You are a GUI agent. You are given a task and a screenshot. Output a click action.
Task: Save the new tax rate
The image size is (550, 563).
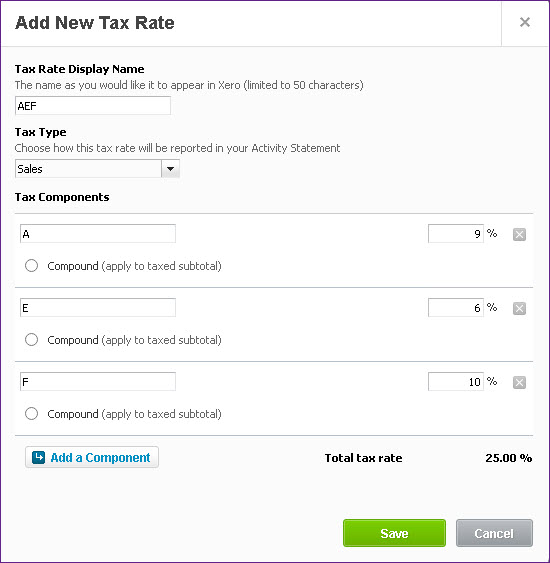(394, 533)
